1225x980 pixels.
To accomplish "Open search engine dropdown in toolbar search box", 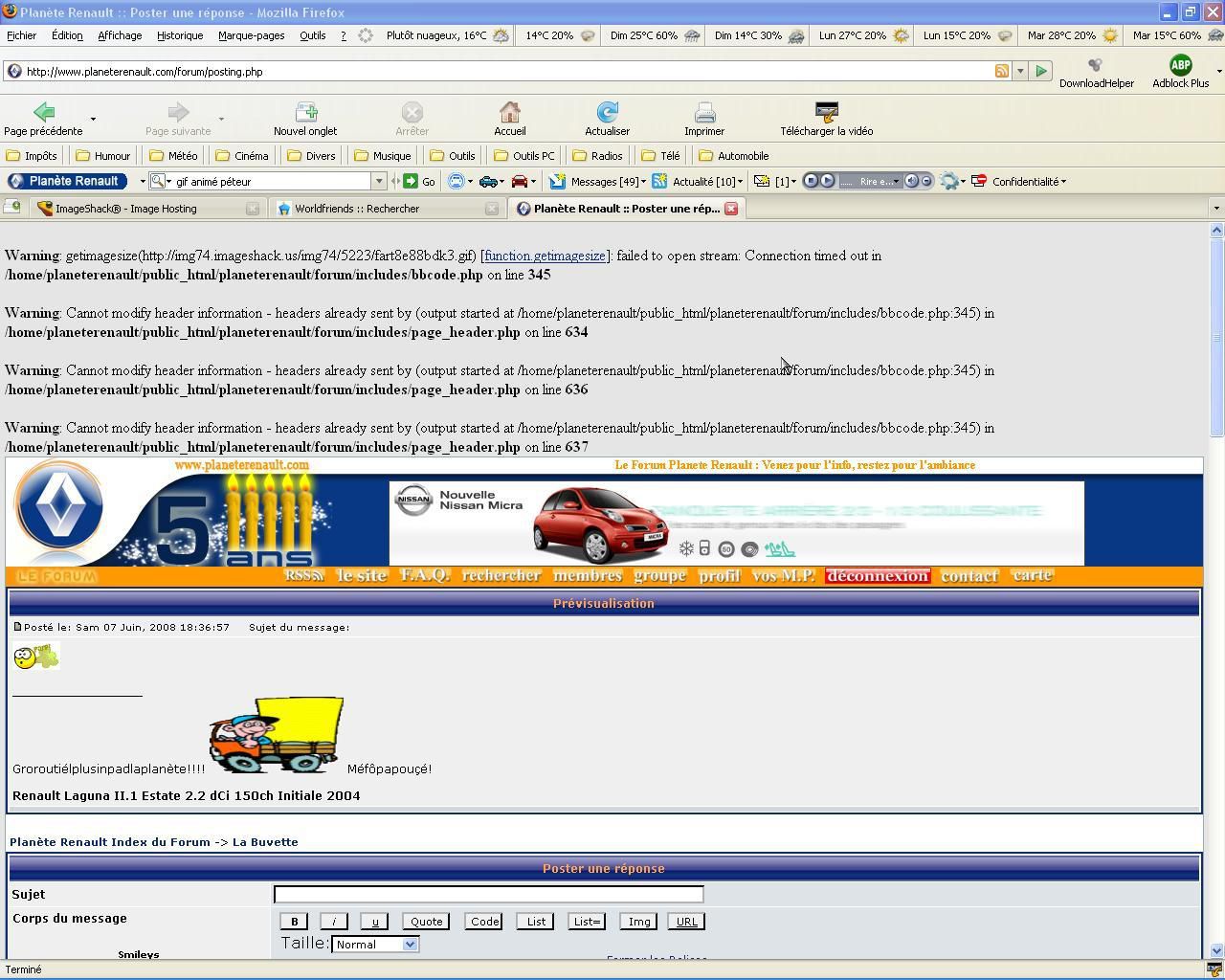I will click(161, 181).
